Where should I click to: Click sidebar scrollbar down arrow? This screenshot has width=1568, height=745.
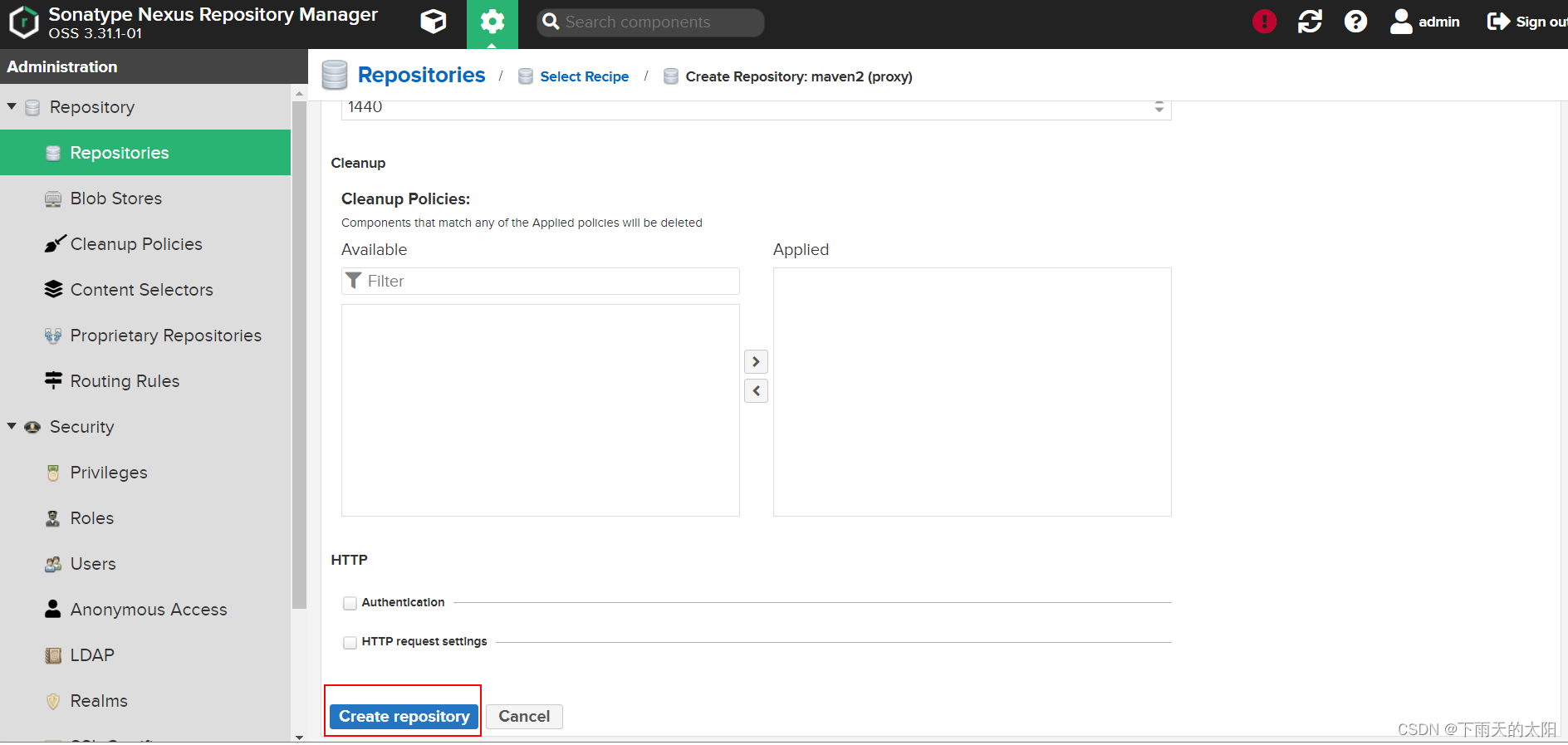tap(299, 737)
